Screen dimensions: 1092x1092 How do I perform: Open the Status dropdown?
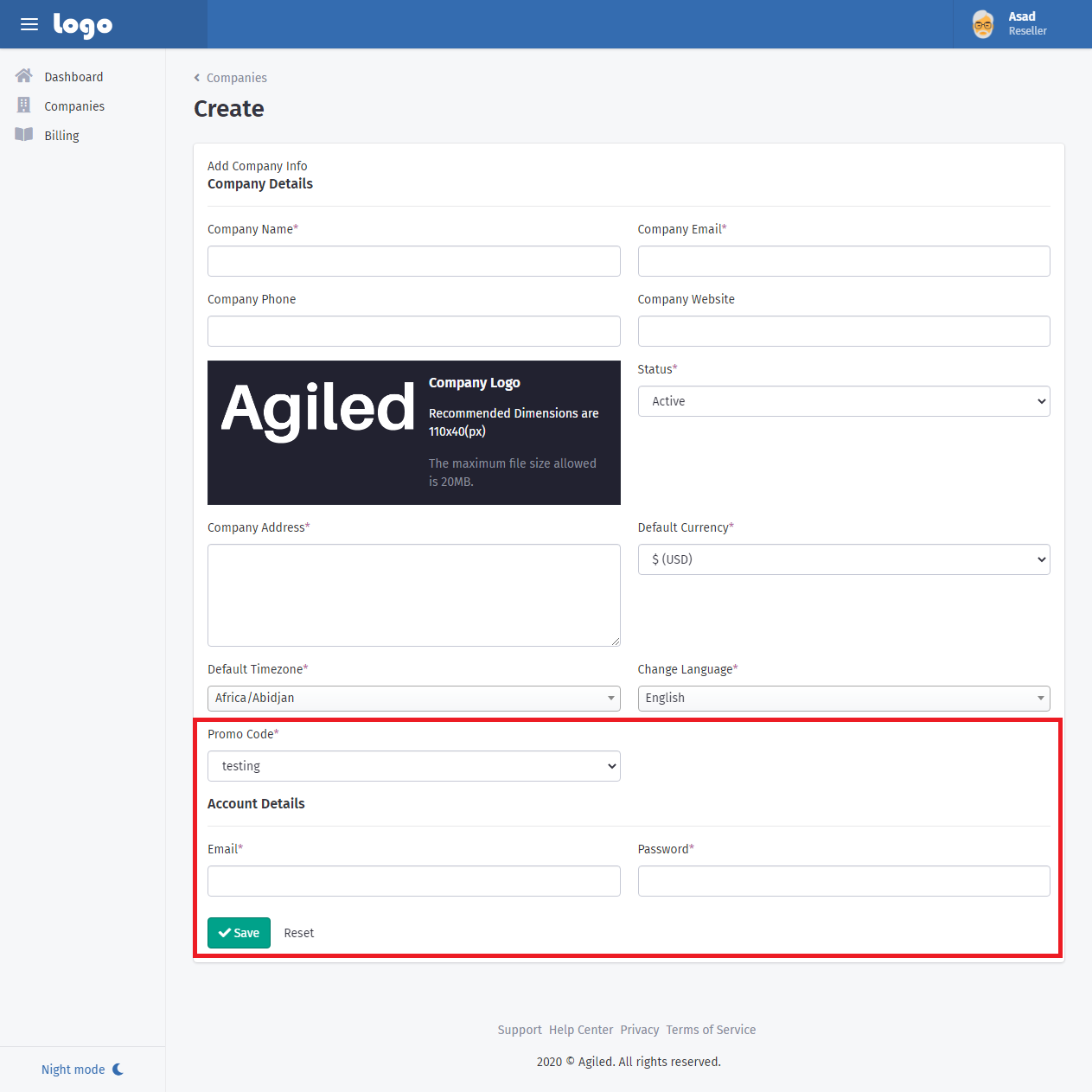843,401
